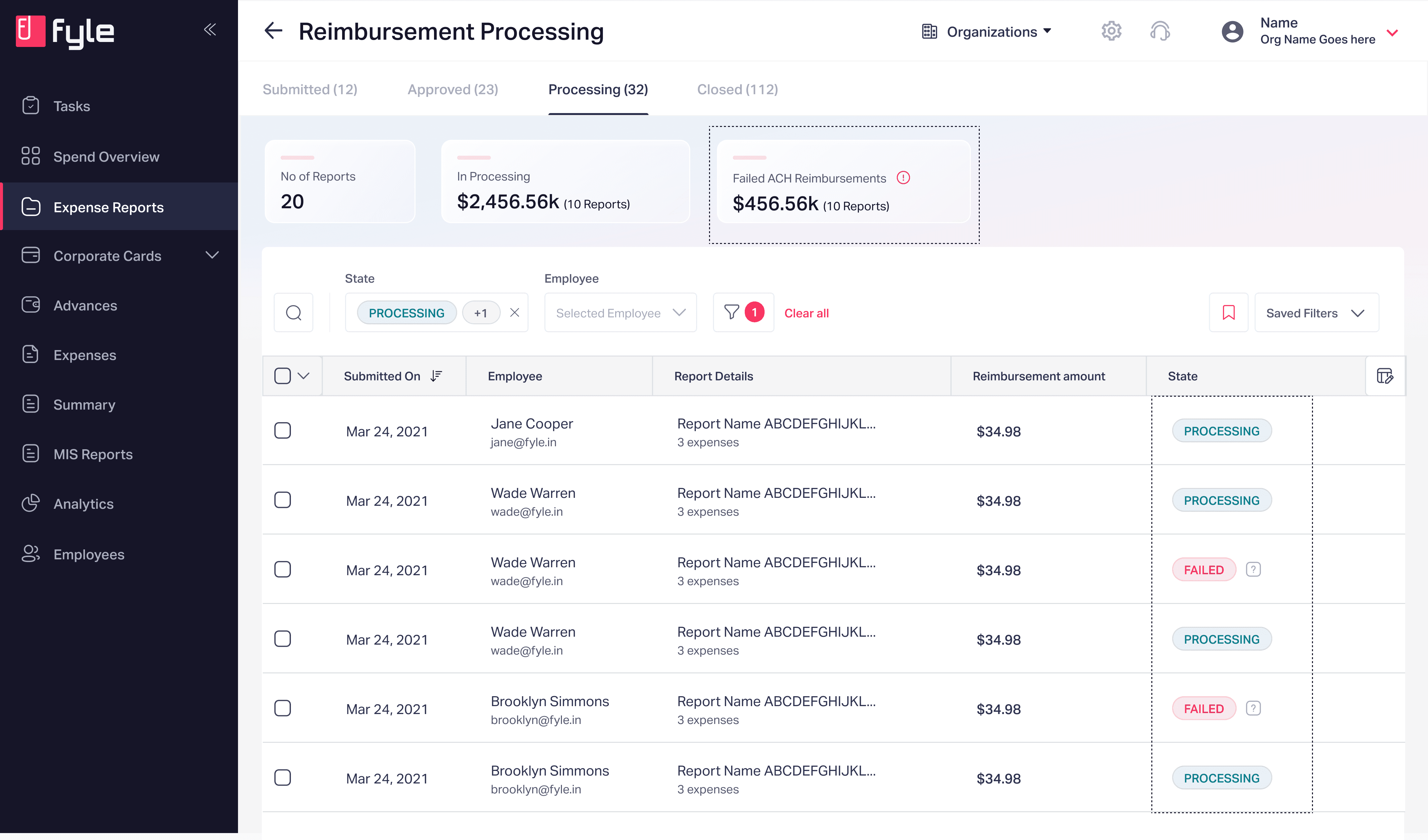Select the last Brooklyn Simmons row checkbox
1428x840 pixels.
[x=283, y=778]
